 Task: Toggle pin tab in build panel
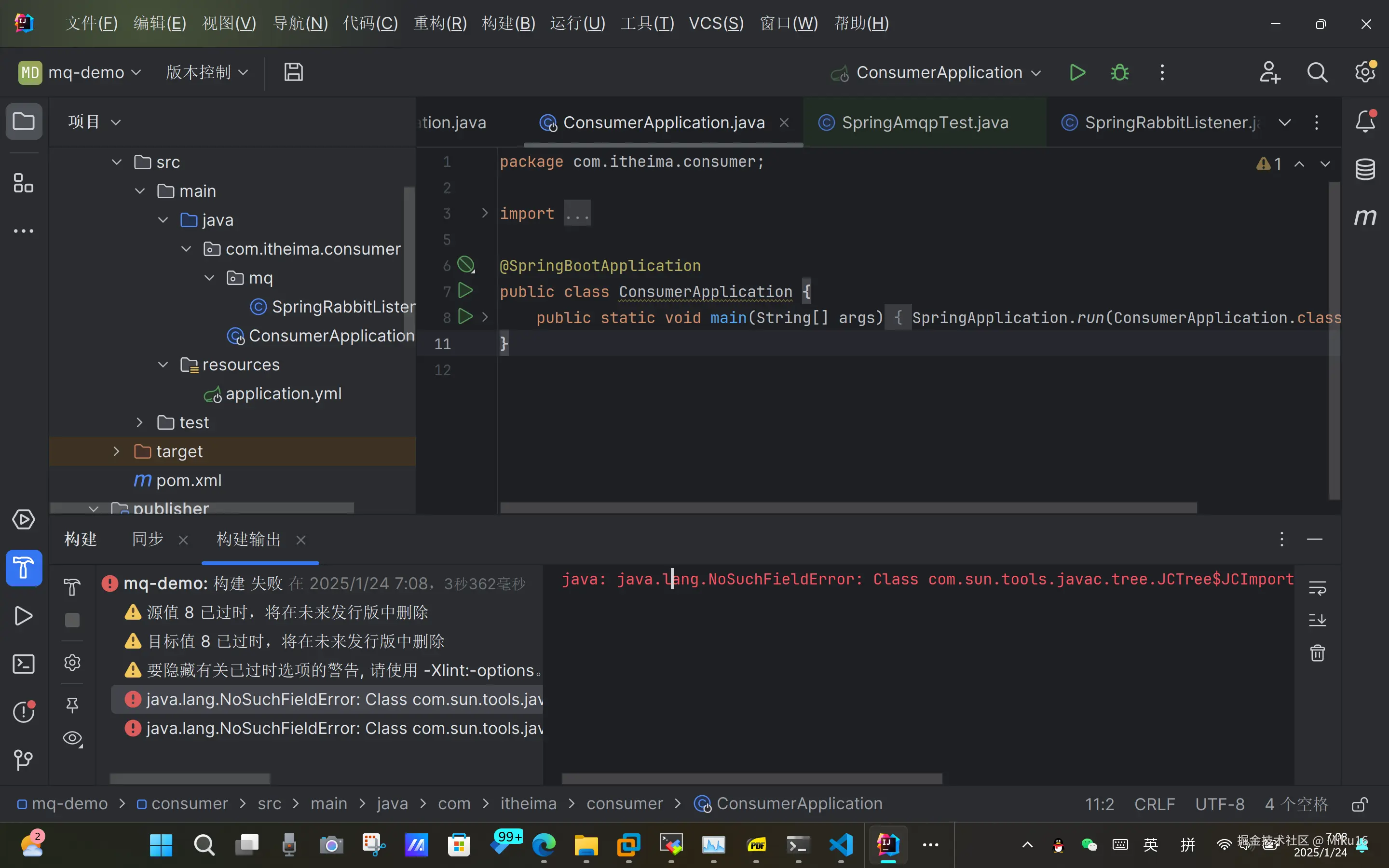point(72,705)
